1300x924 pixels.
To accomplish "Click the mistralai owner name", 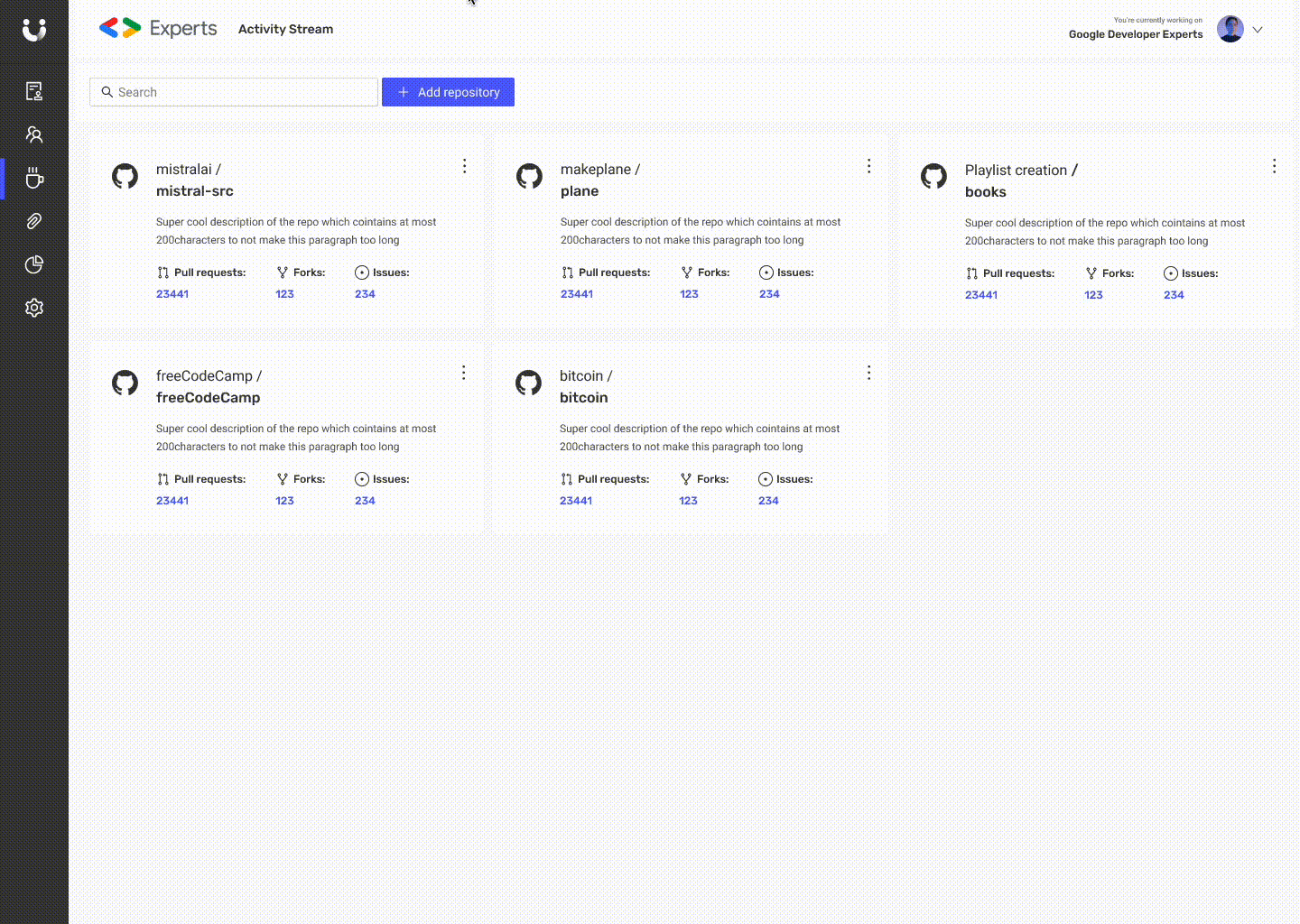I will pyautogui.click(x=184, y=170).
